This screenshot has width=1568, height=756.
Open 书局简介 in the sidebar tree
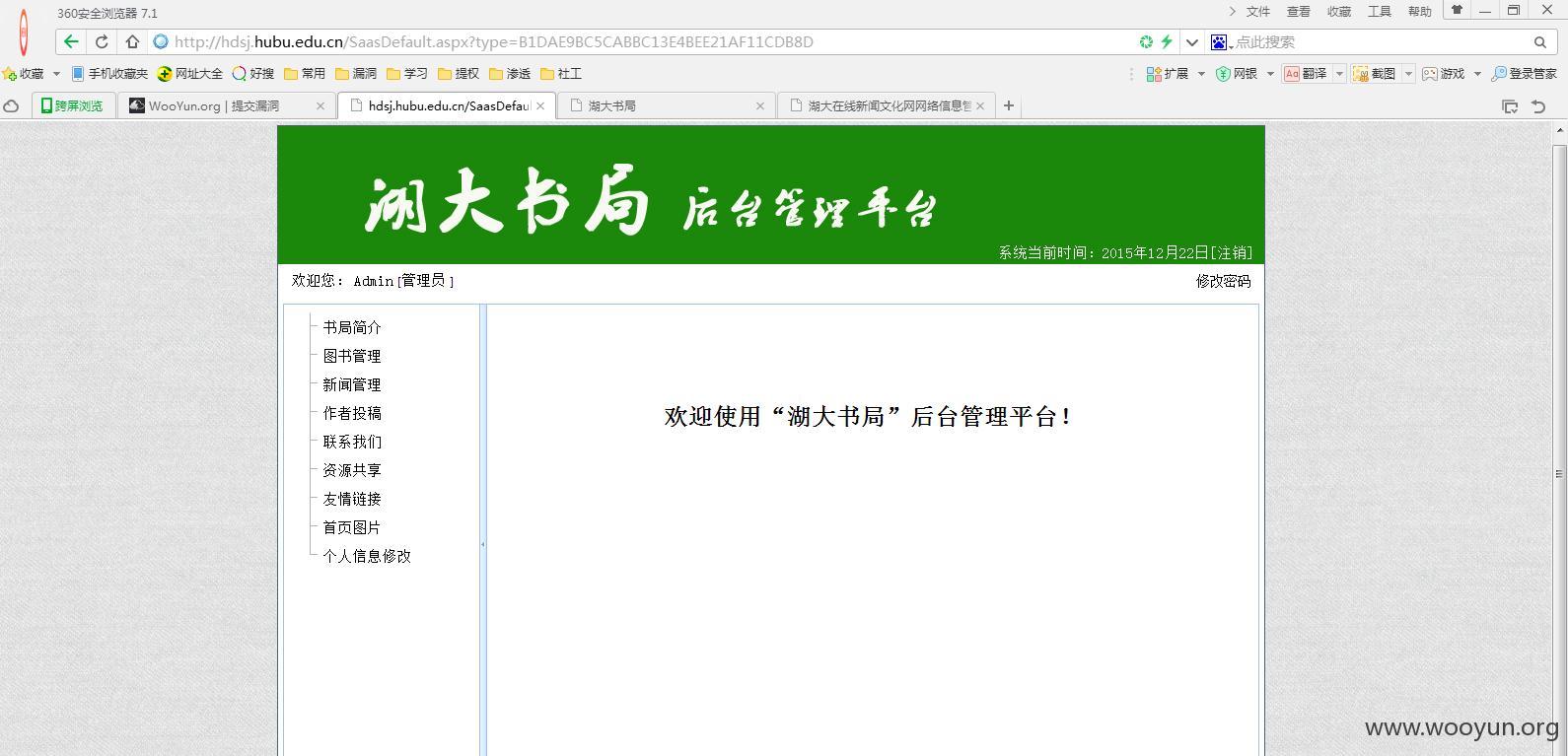point(352,327)
